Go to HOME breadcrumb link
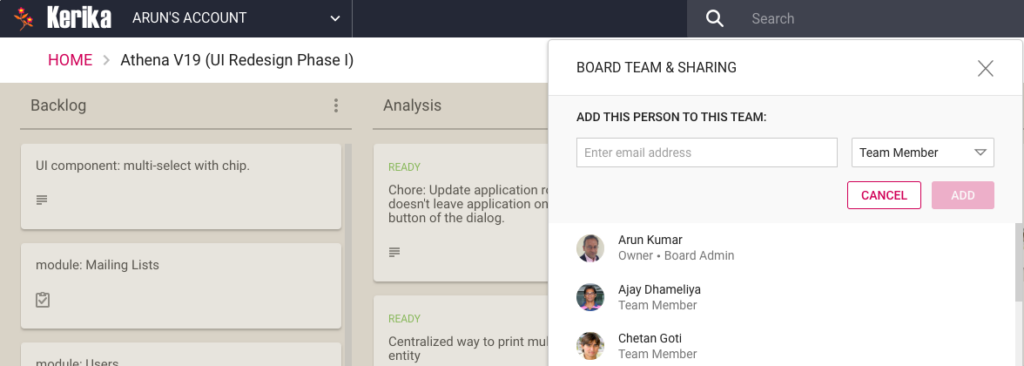 [70, 60]
